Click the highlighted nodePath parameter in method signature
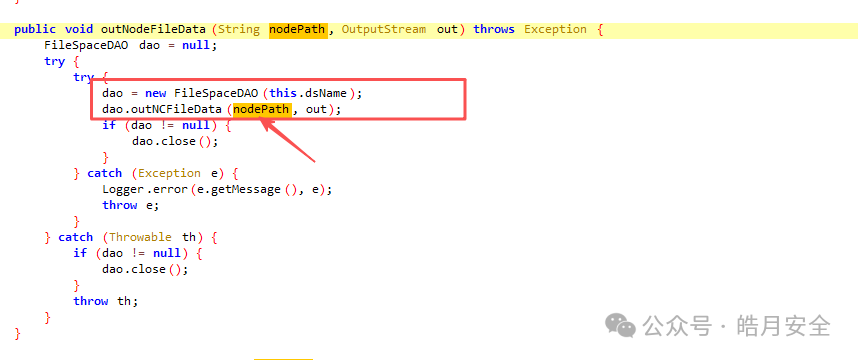The height and width of the screenshot is (360, 858). pyautogui.click(x=298, y=30)
